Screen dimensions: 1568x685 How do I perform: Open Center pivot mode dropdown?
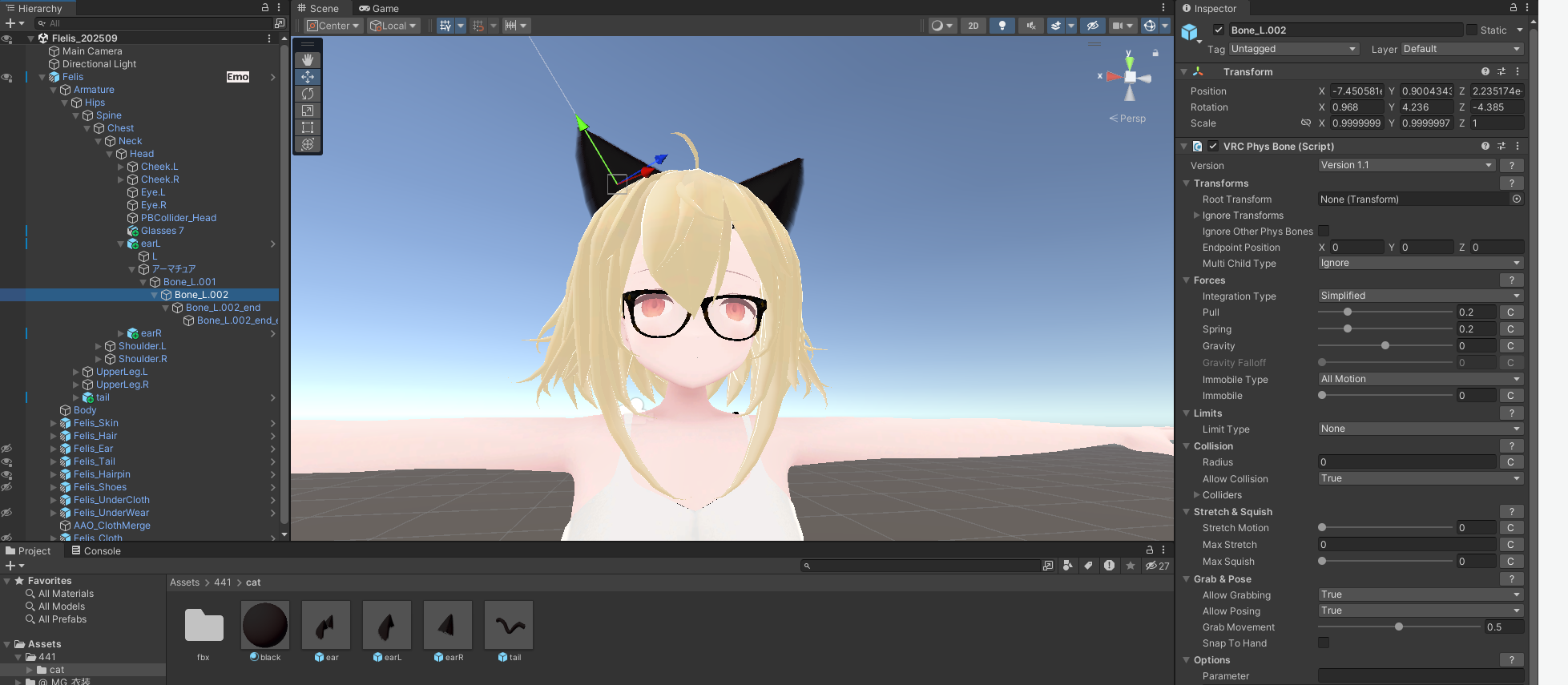coord(333,26)
